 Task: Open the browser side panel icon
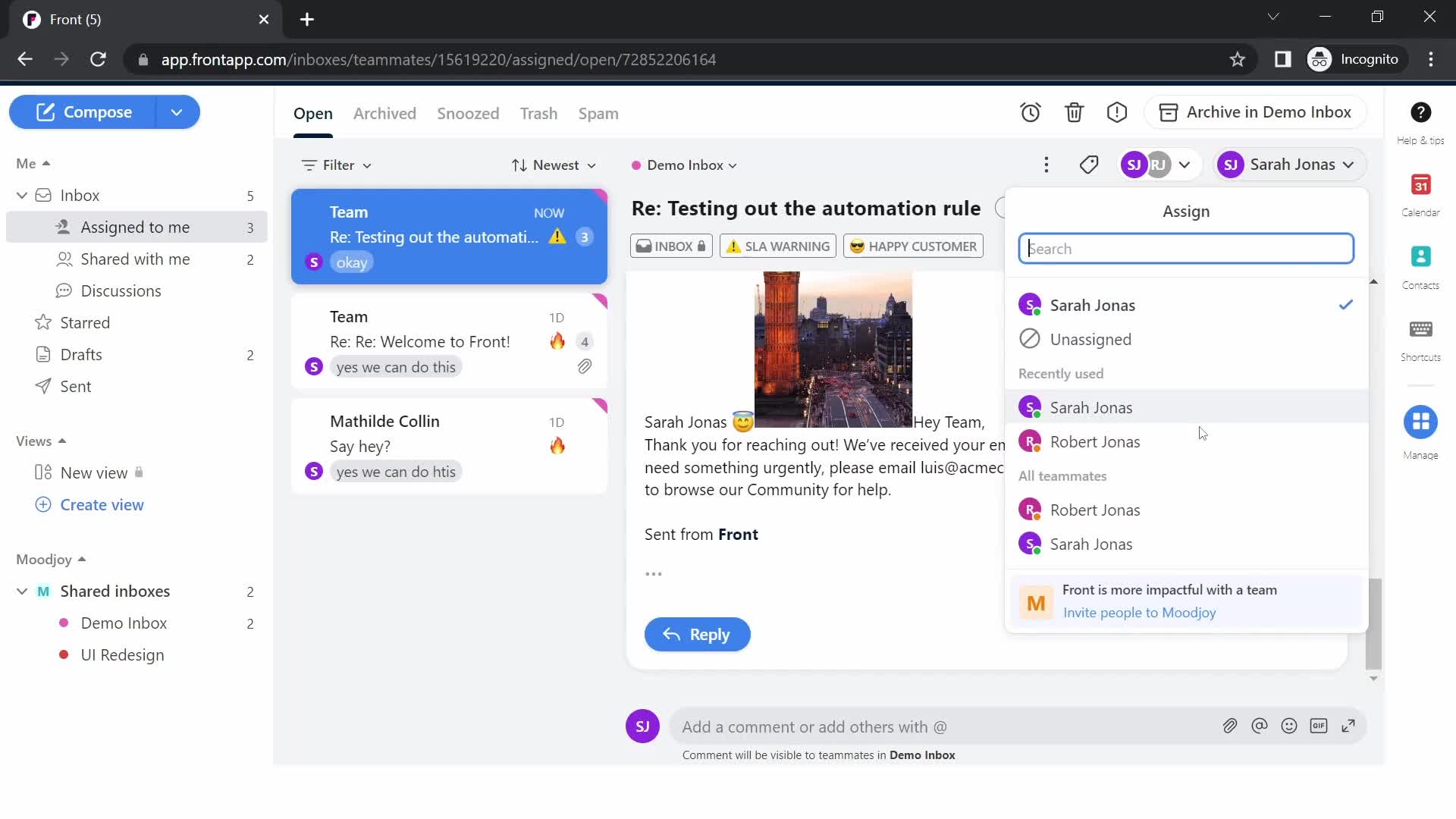(1282, 59)
